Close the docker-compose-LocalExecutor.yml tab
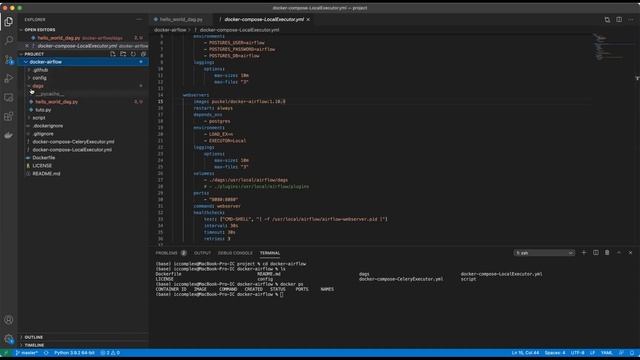The width and height of the screenshot is (640, 360). (x=308, y=20)
